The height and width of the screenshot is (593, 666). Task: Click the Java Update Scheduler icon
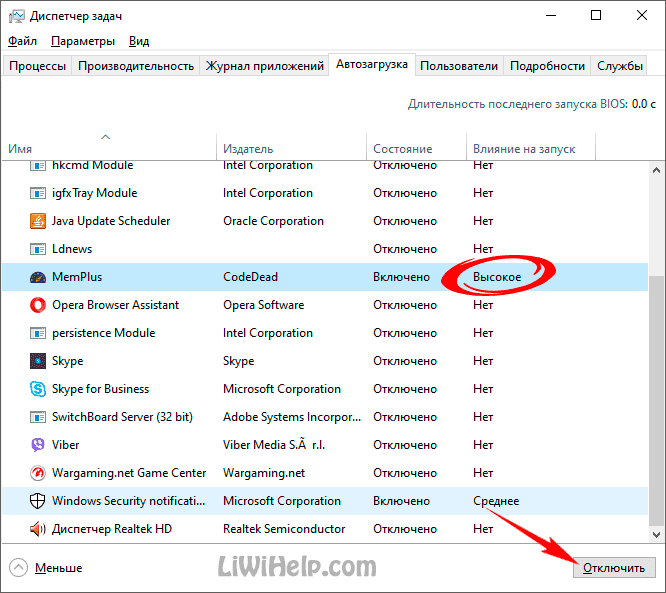point(38,221)
